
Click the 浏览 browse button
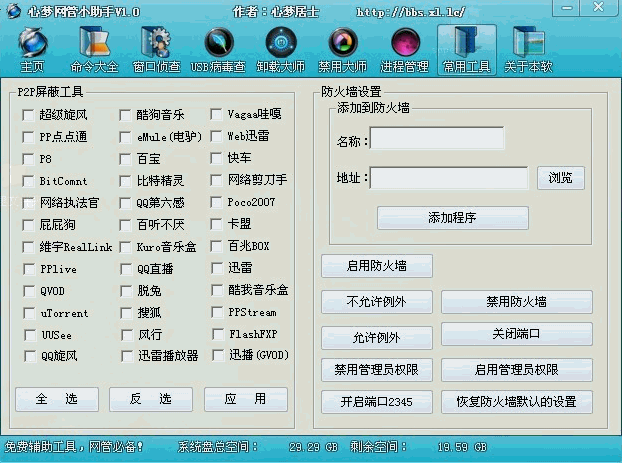[561, 178]
